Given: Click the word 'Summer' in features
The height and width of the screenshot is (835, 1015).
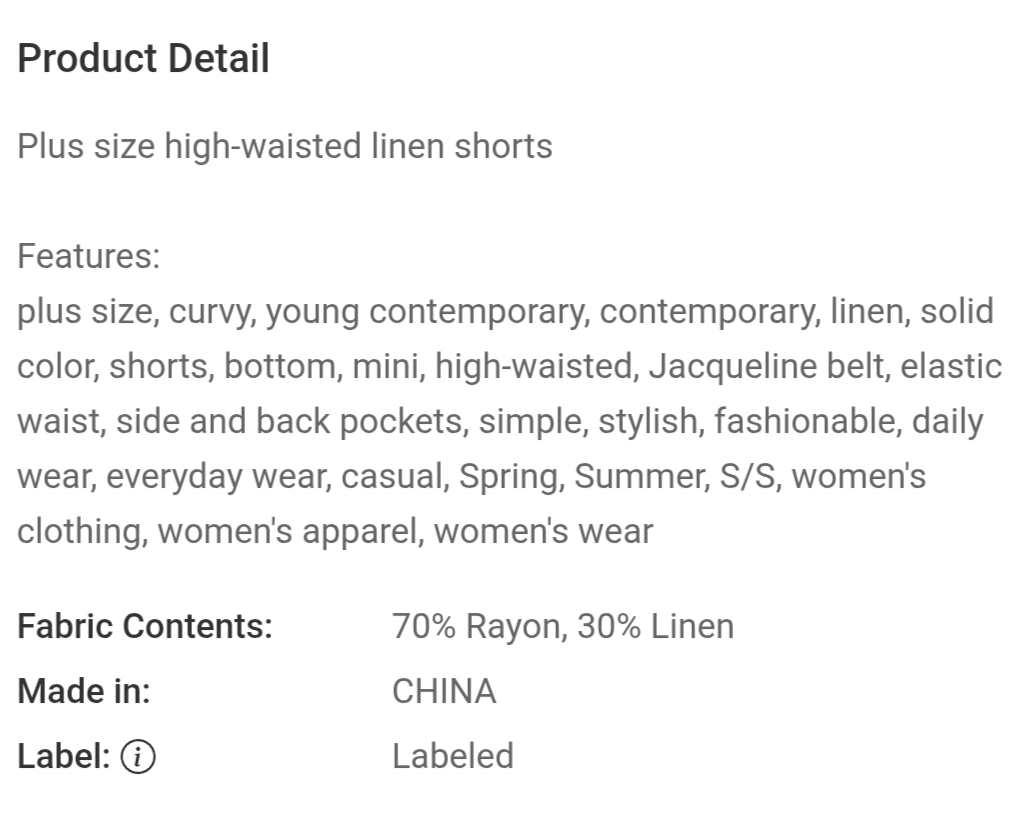Looking at the screenshot, I should tap(640, 476).
